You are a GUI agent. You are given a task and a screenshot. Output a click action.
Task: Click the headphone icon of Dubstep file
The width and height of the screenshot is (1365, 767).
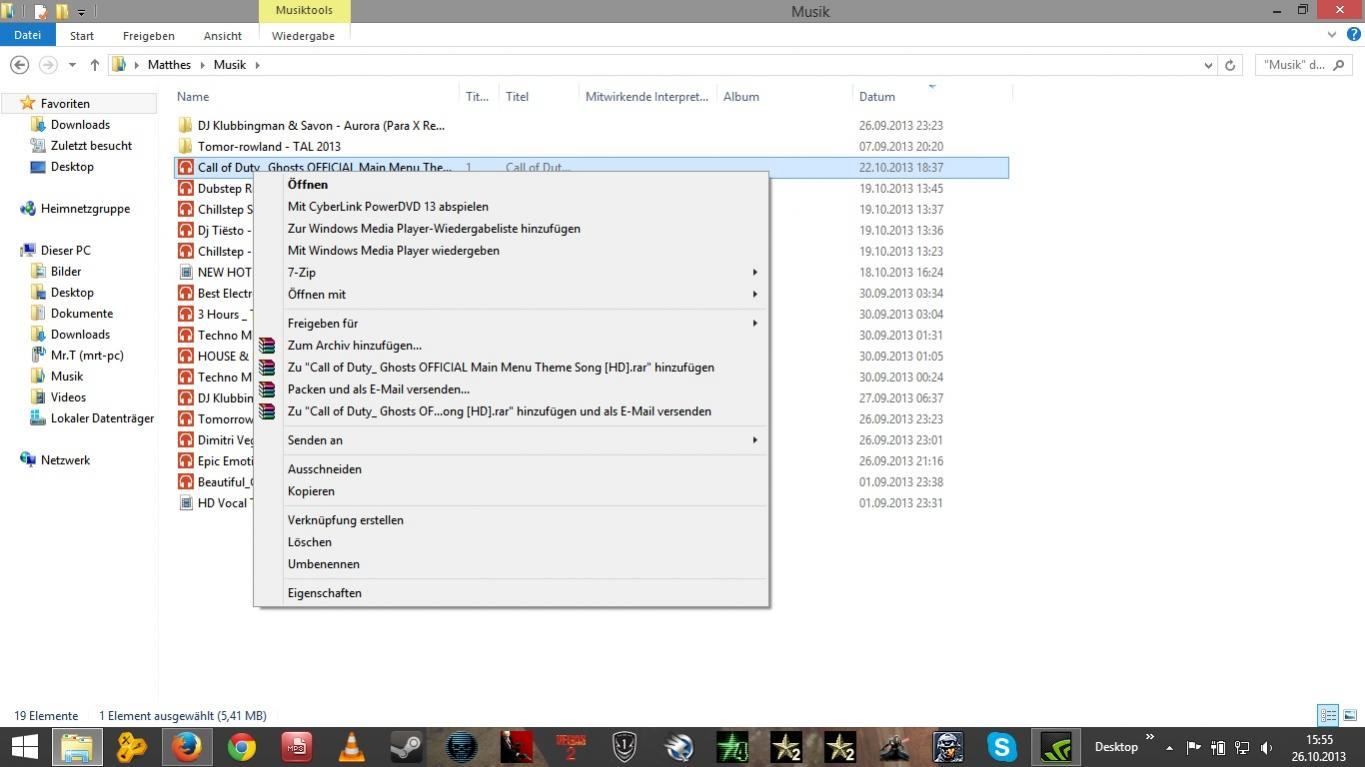click(185, 188)
